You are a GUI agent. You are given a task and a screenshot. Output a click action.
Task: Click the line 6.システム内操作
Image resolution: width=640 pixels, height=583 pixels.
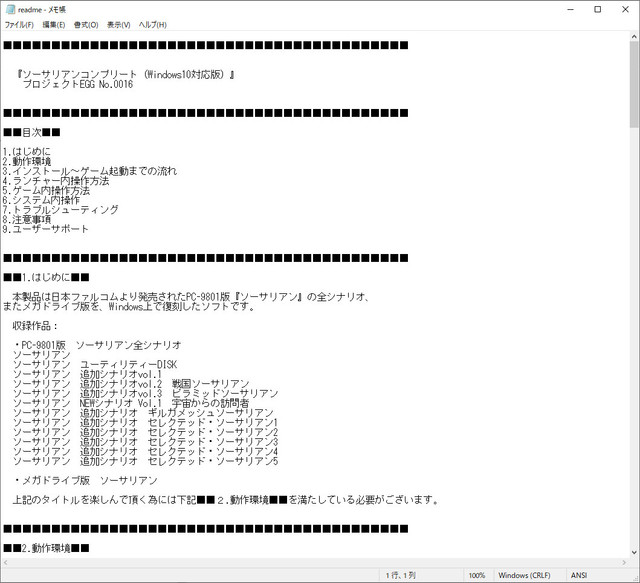pyautogui.click(x=41, y=200)
